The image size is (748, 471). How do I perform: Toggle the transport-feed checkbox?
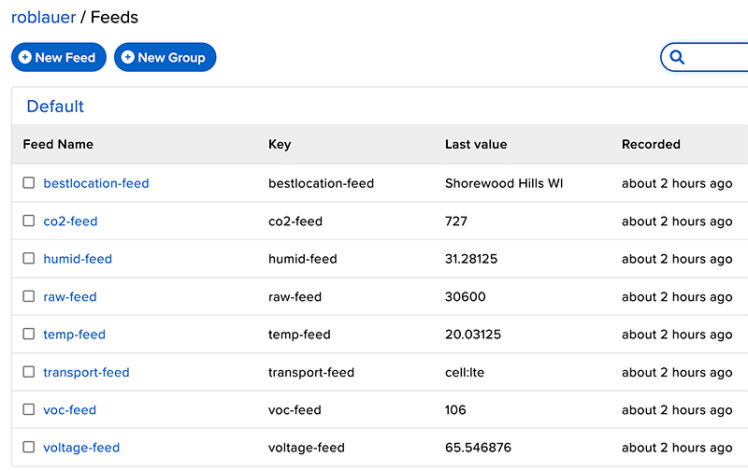[x=29, y=372]
